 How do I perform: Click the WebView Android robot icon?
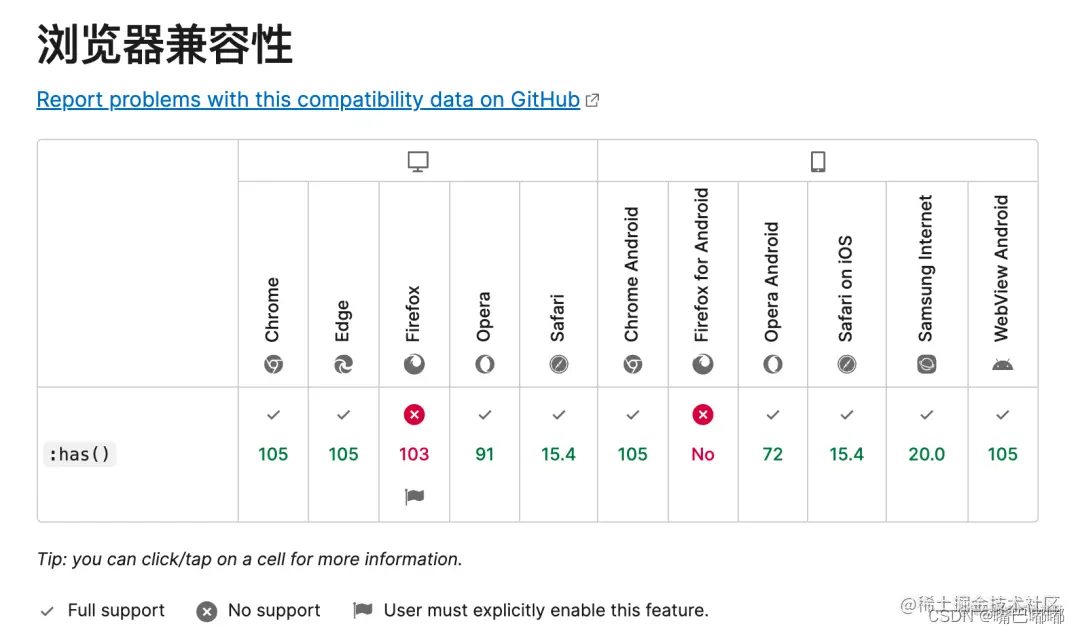pyautogui.click(x=1002, y=365)
